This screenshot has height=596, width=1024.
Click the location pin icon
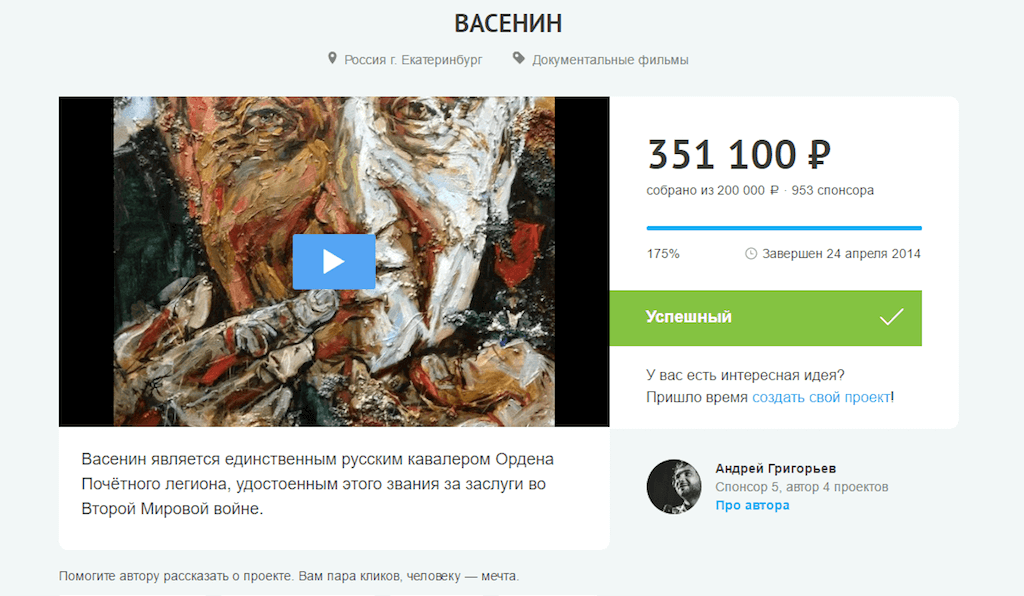coord(332,59)
